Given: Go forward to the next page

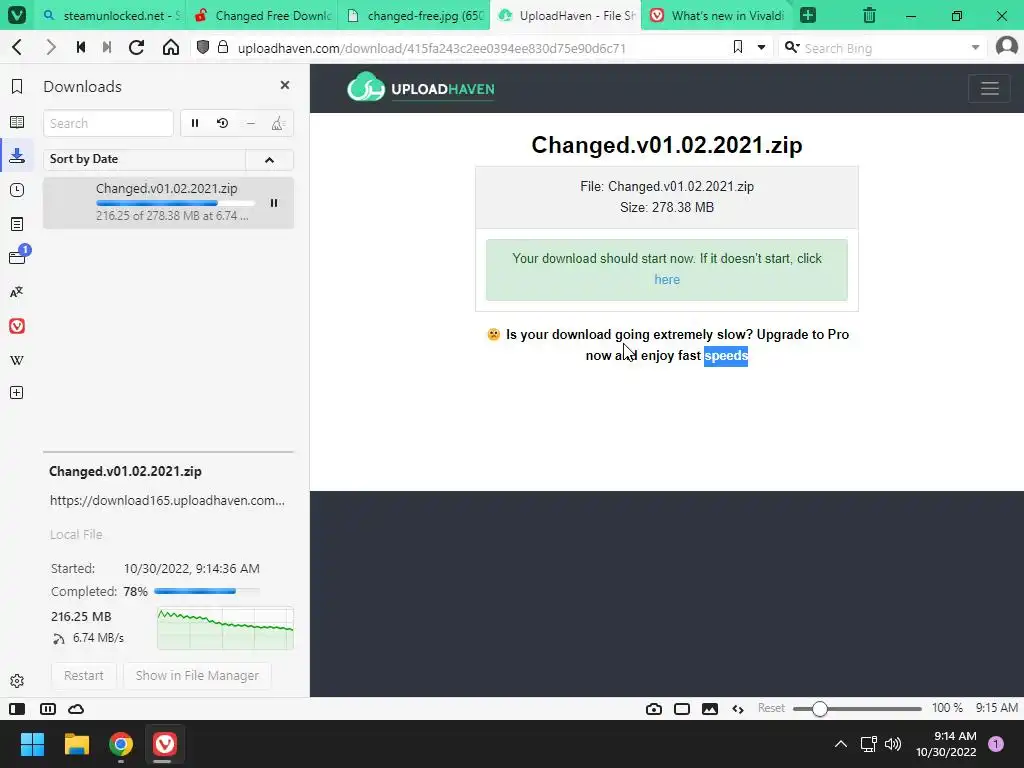Looking at the screenshot, I should (50, 47).
